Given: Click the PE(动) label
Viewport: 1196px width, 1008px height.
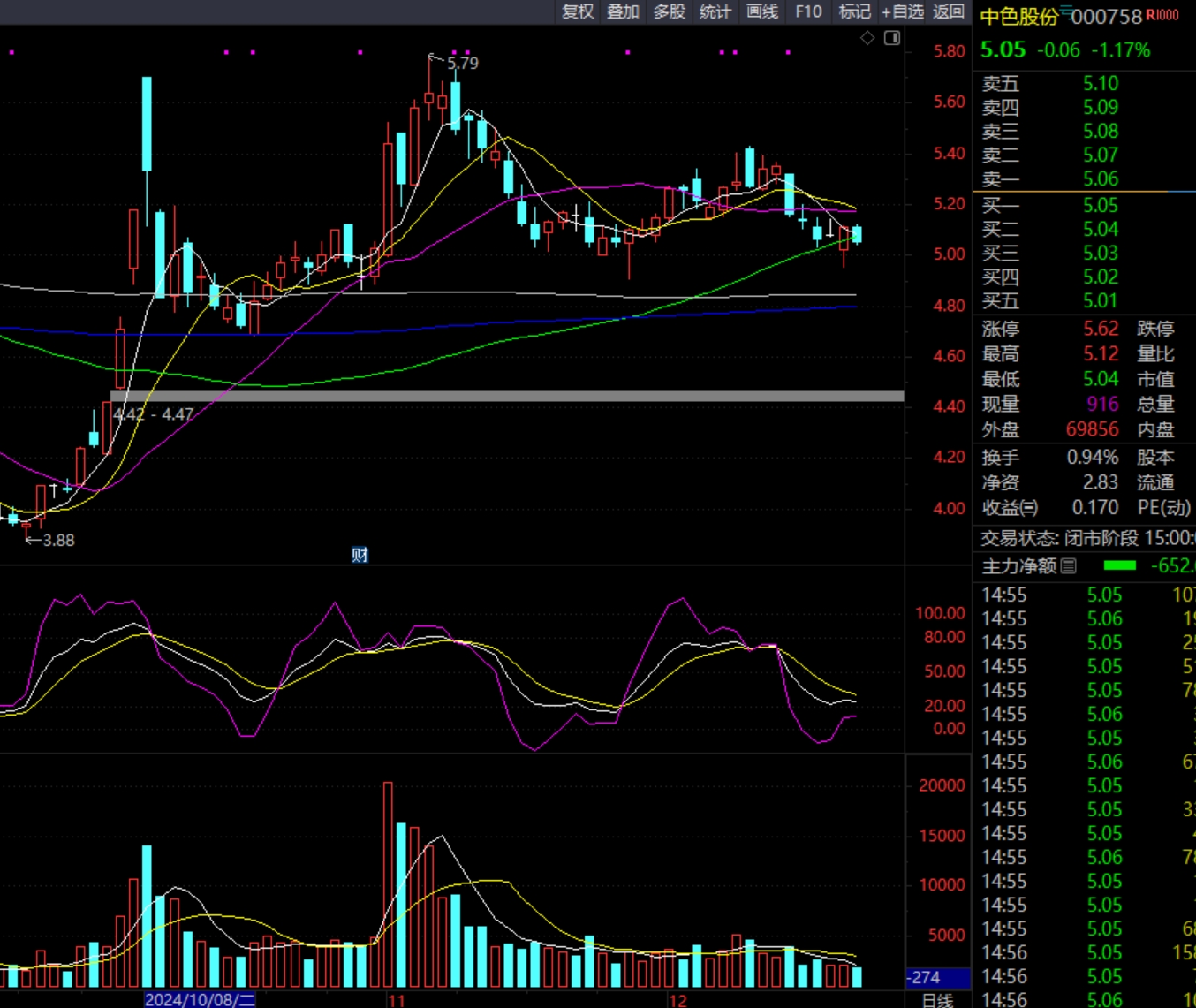Looking at the screenshot, I should tap(1165, 507).
